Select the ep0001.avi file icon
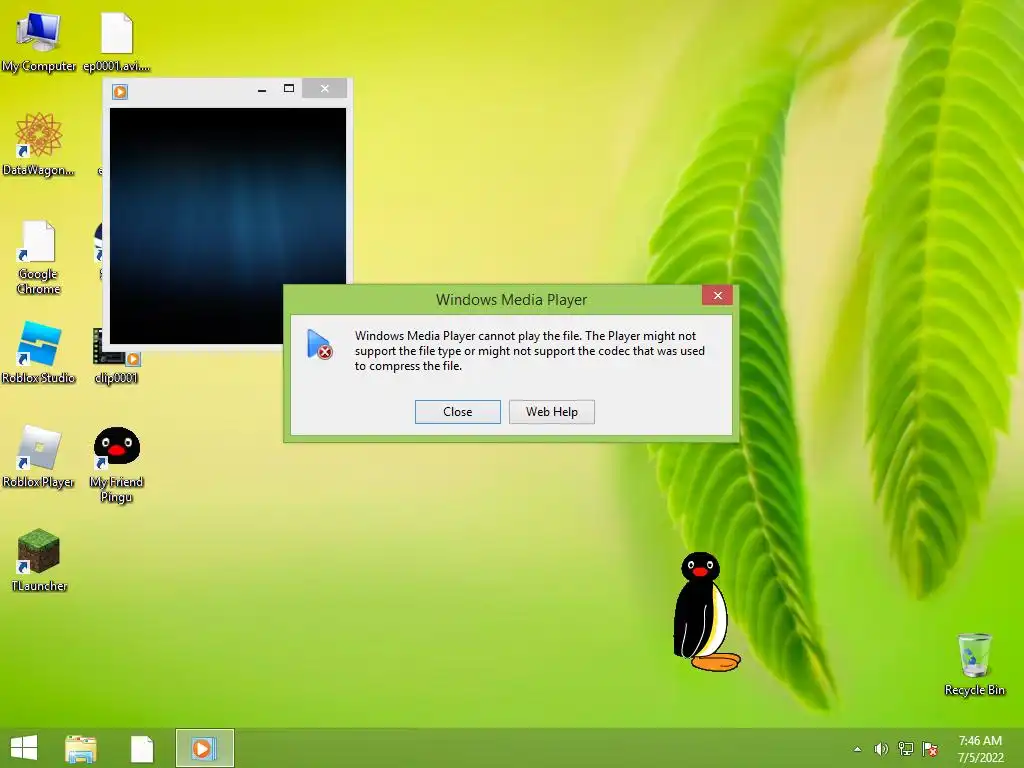The width and height of the screenshot is (1024, 768). (x=117, y=42)
